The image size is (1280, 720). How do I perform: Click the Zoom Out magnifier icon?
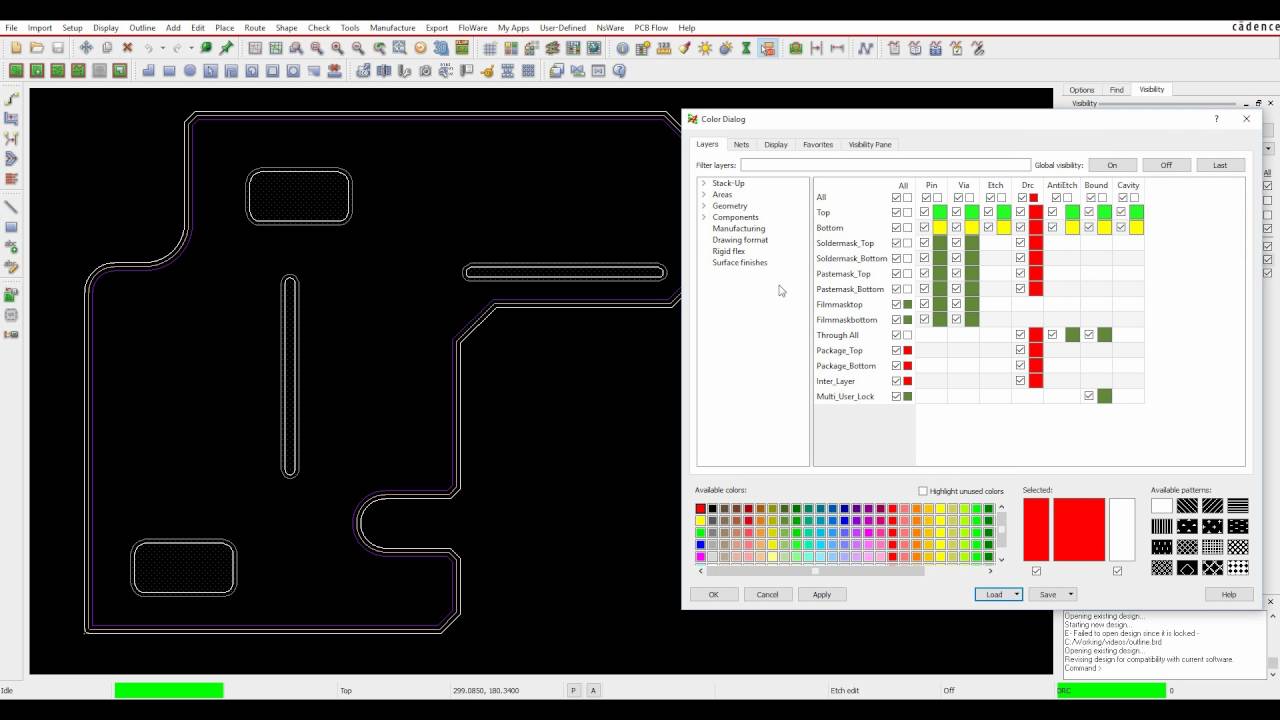(358, 48)
